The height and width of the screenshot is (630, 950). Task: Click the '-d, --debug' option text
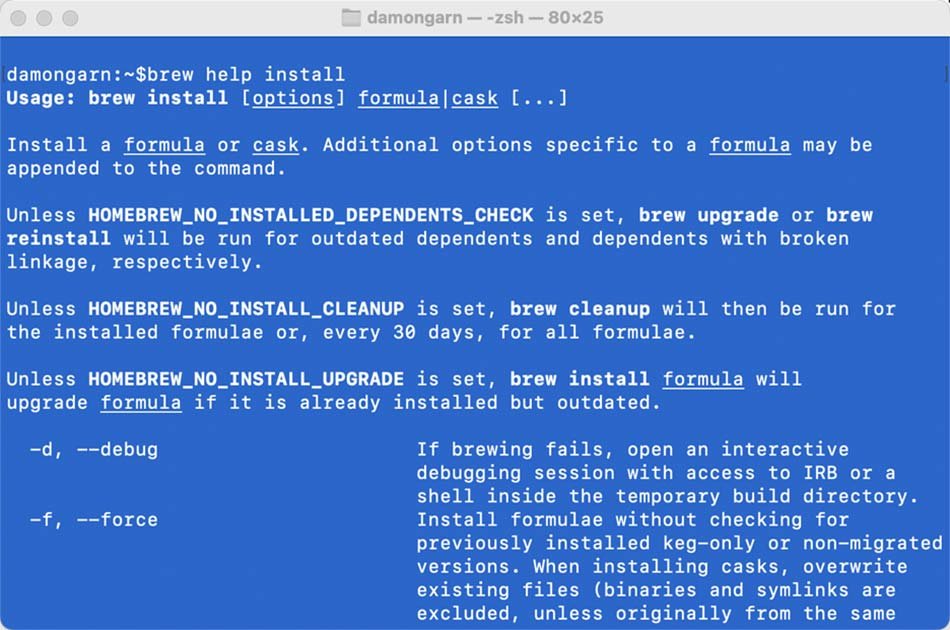[94, 449]
